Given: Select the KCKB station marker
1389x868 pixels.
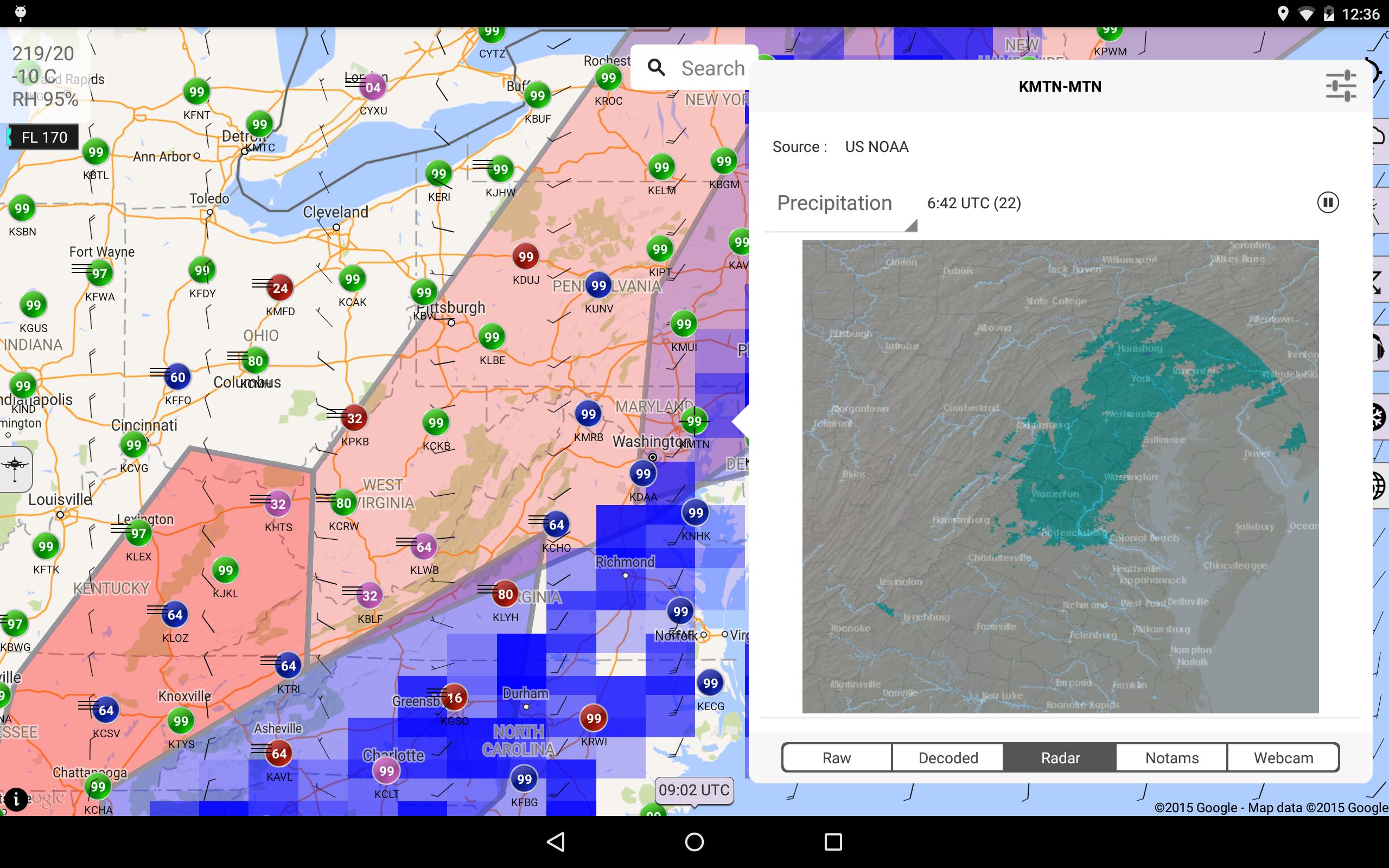Looking at the screenshot, I should pos(436,423).
